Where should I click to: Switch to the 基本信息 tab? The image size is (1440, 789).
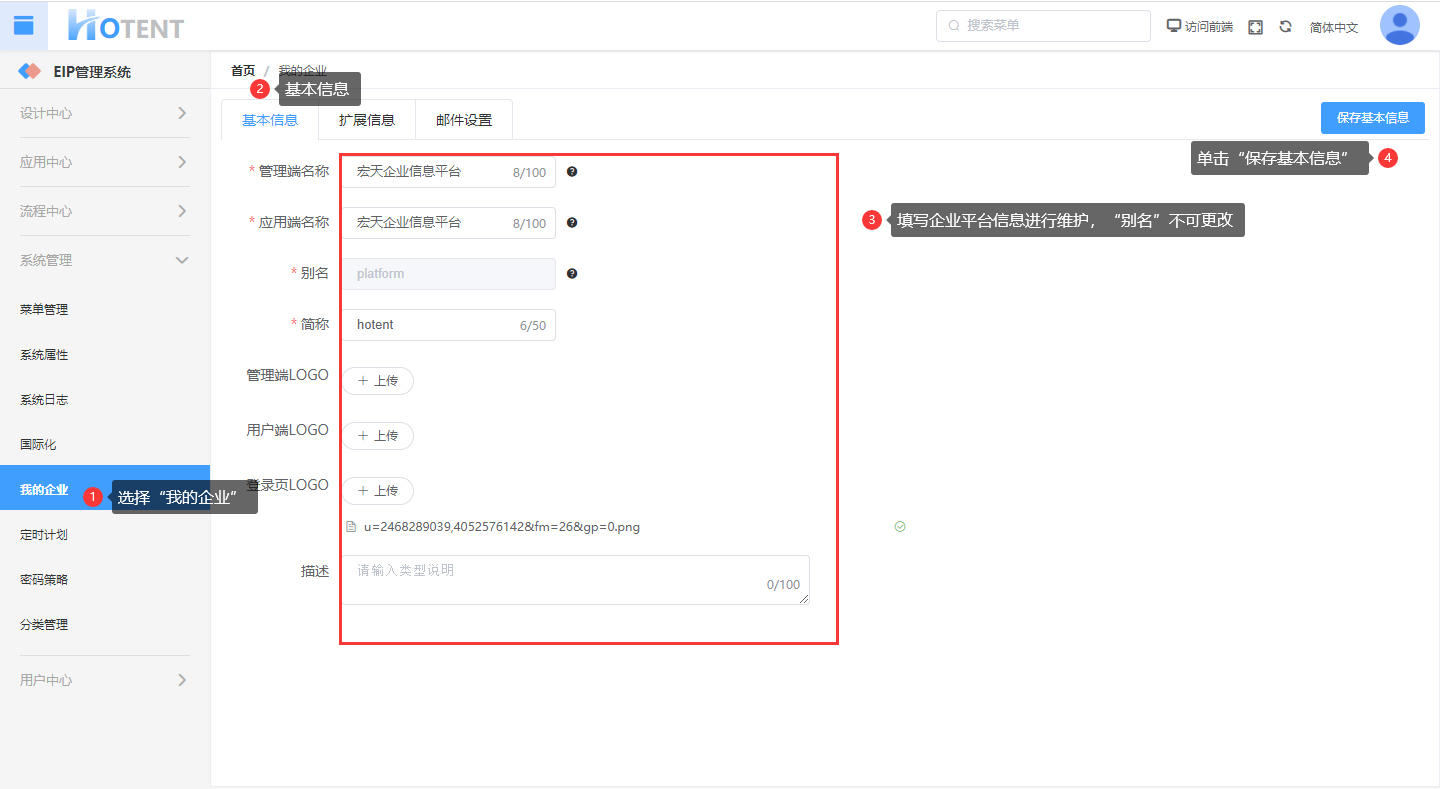[x=270, y=120]
